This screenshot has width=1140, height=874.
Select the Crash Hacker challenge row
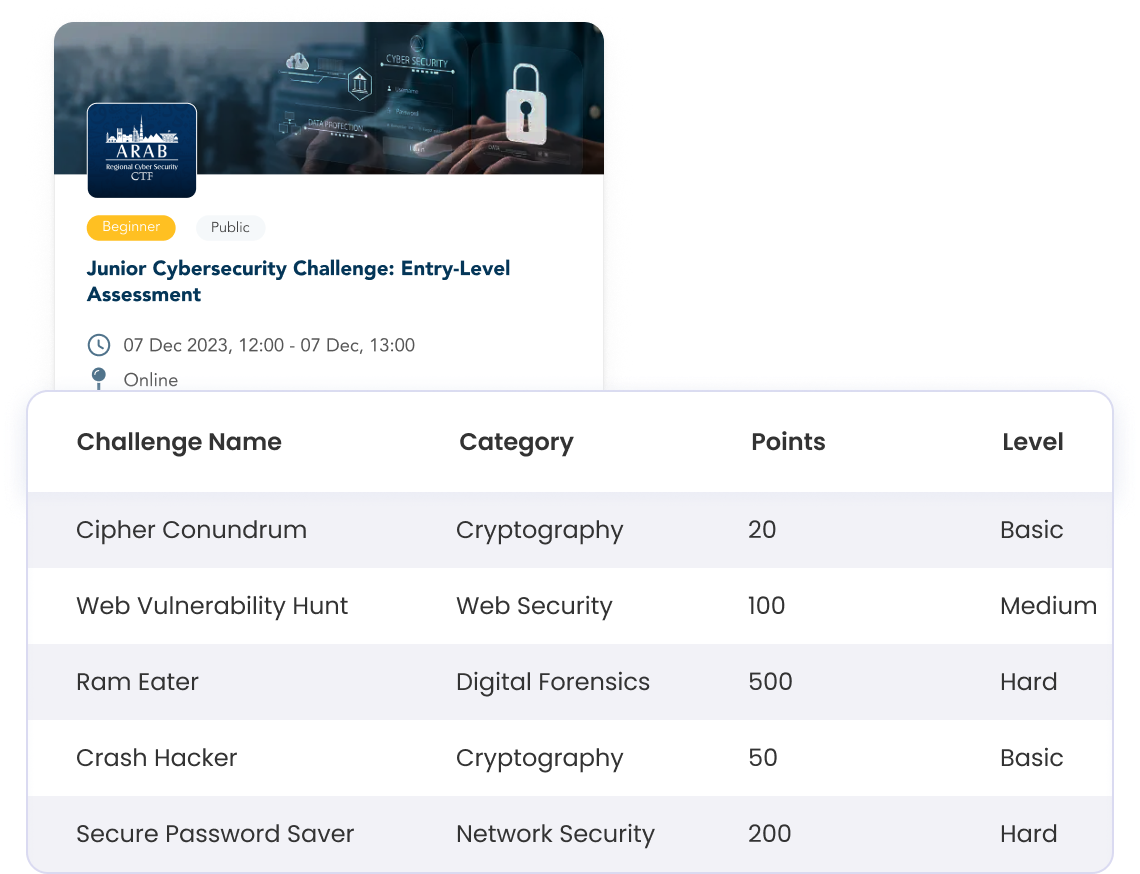tap(156, 758)
